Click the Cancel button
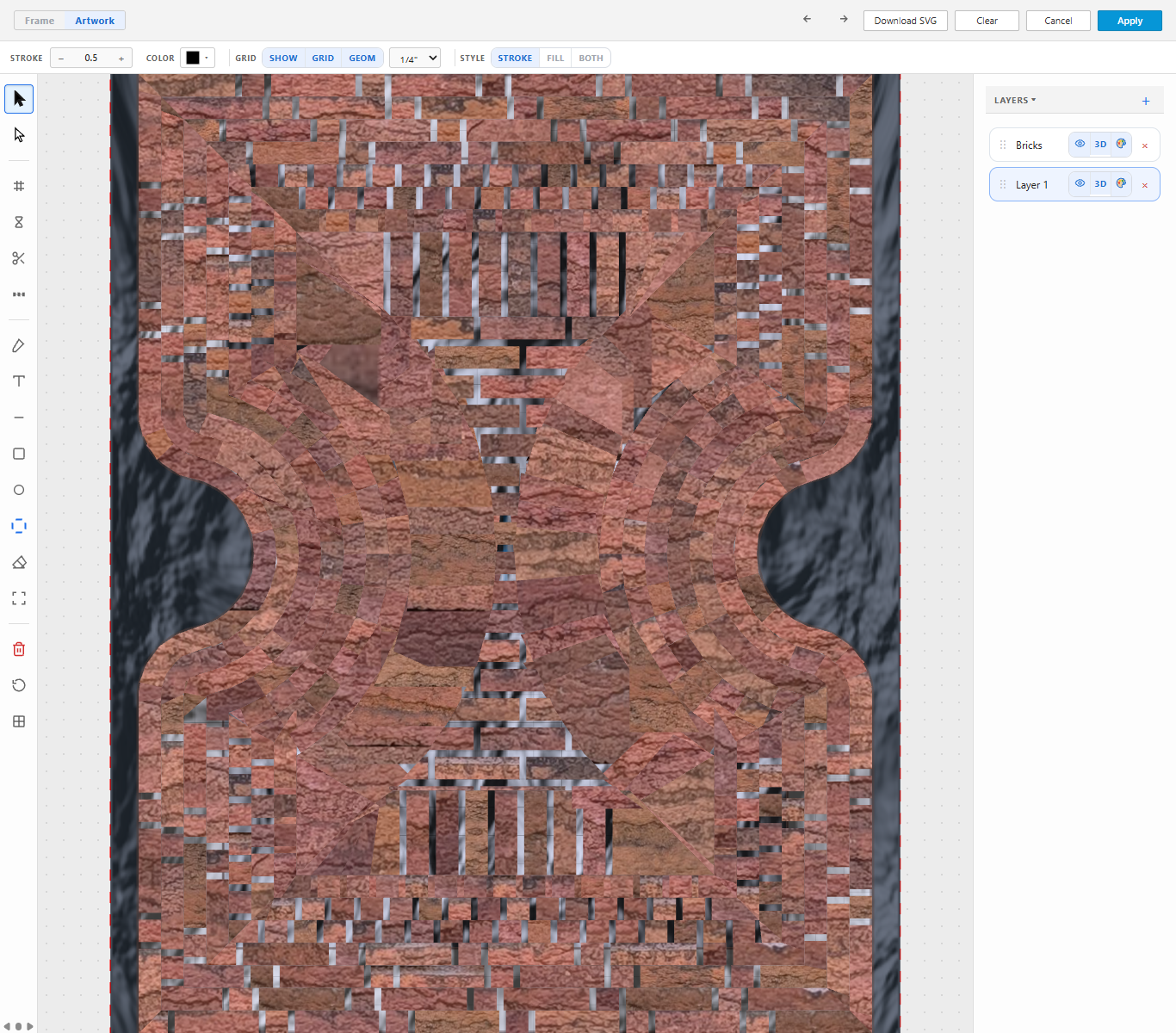 1058,21
